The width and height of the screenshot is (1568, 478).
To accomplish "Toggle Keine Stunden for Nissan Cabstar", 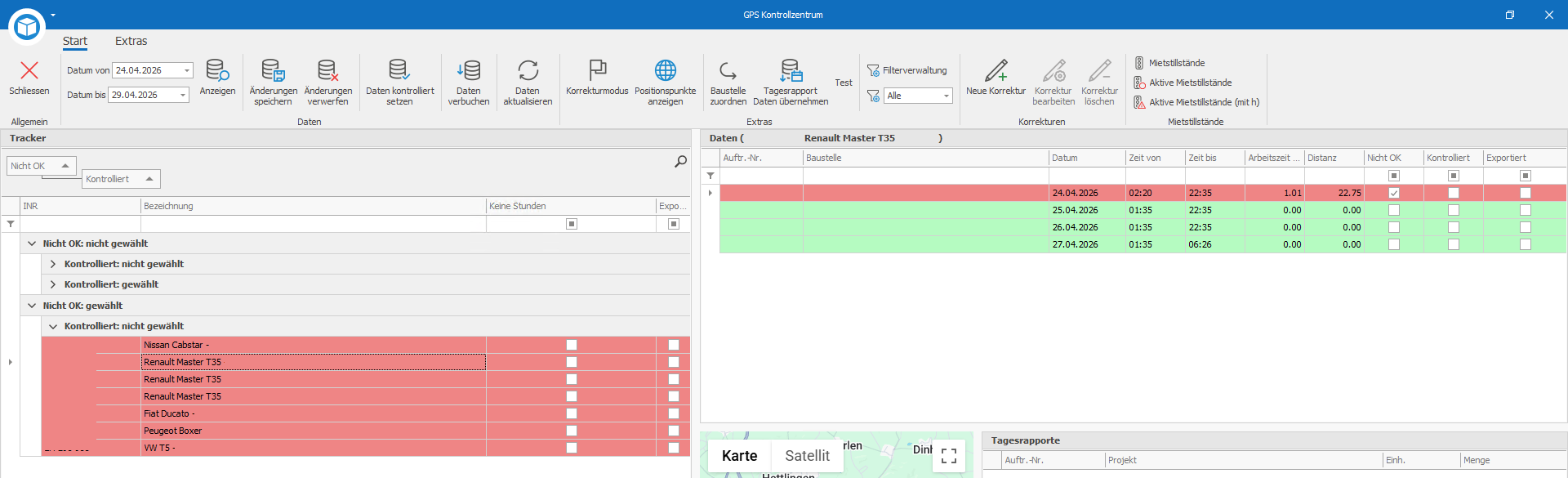I will pos(572,345).
